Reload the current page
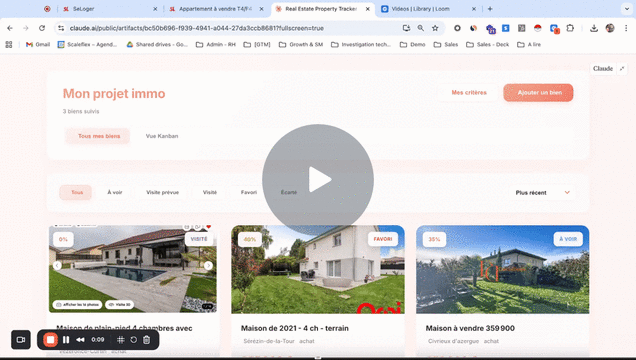636x360 pixels. pos(42,28)
